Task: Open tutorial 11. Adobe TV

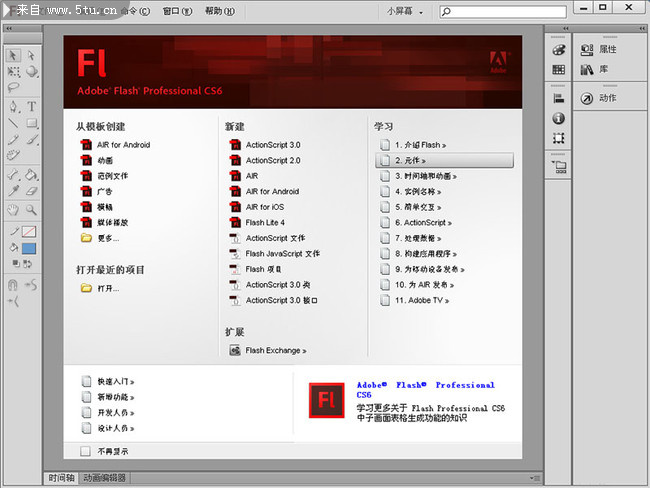Action: click(x=415, y=300)
